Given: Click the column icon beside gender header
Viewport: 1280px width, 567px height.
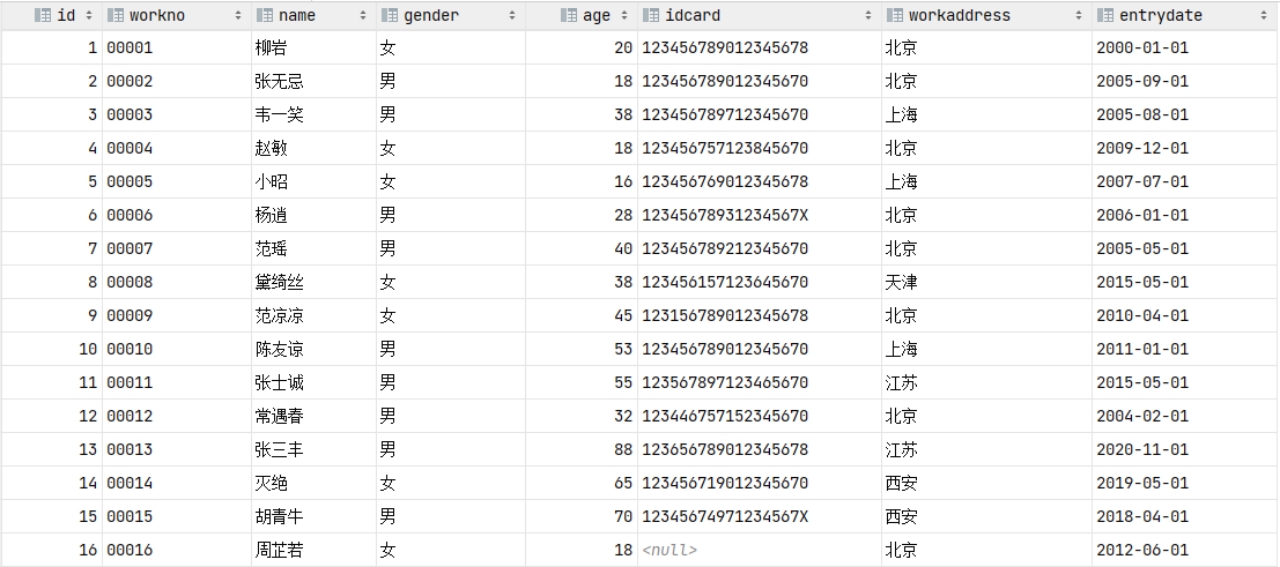Looking at the screenshot, I should coord(389,16).
